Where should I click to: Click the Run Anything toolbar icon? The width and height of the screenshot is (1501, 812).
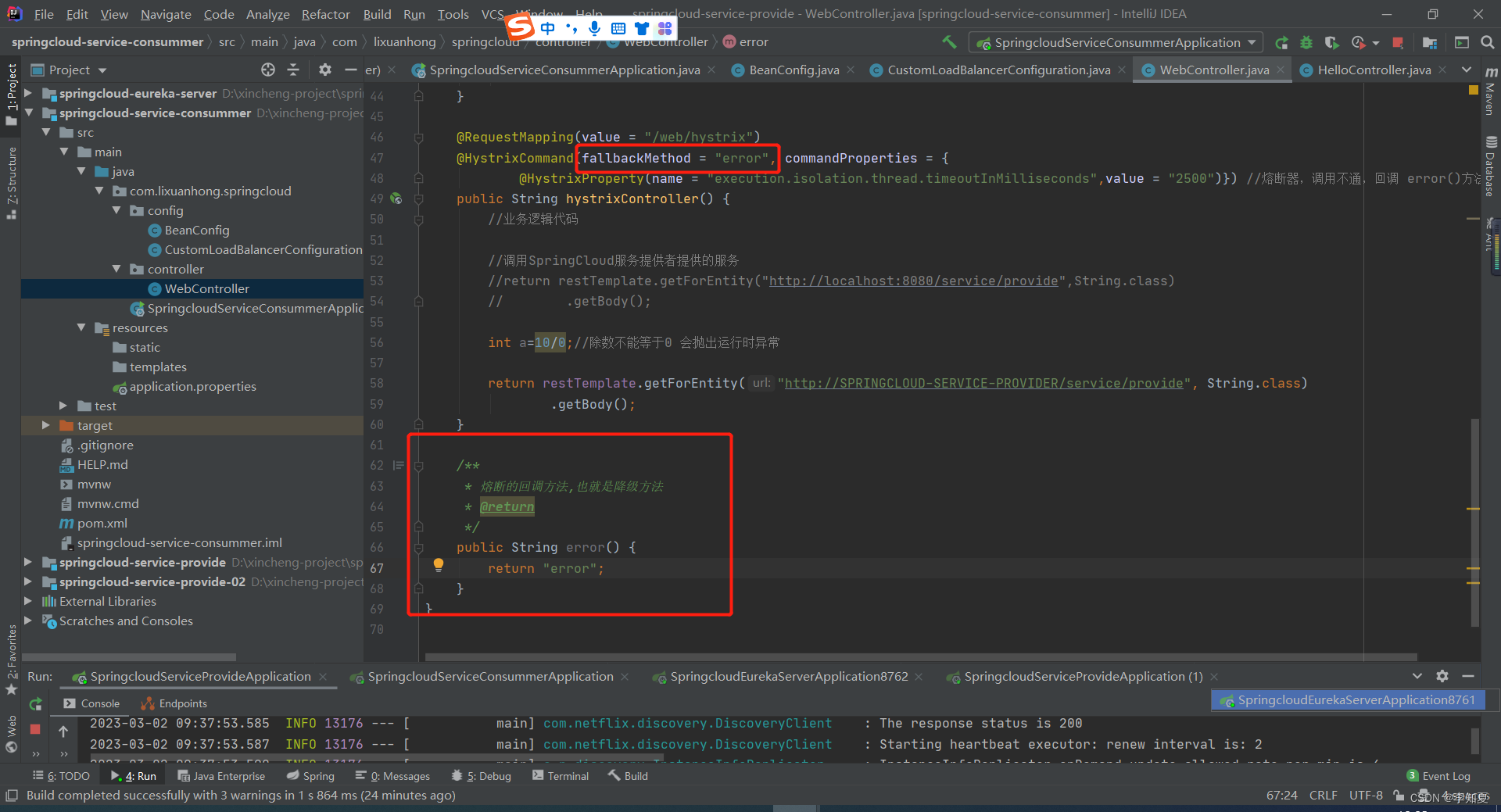[x=1462, y=43]
